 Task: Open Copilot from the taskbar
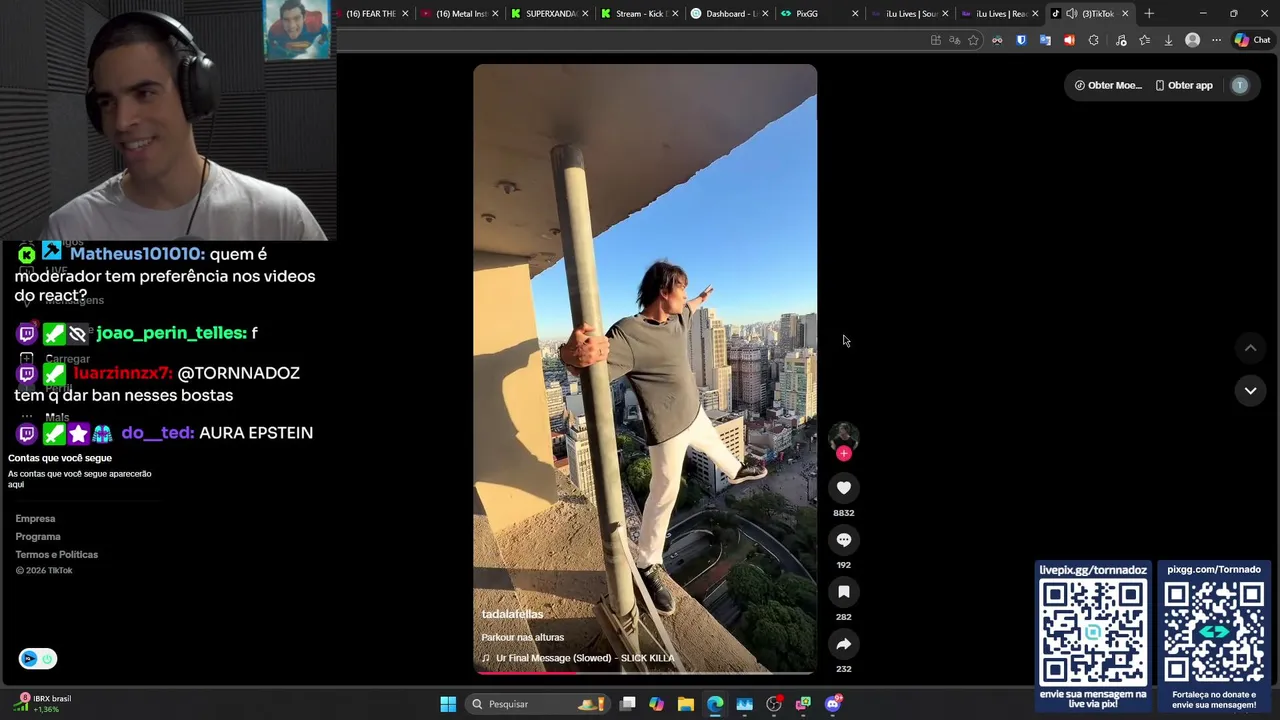click(657, 704)
